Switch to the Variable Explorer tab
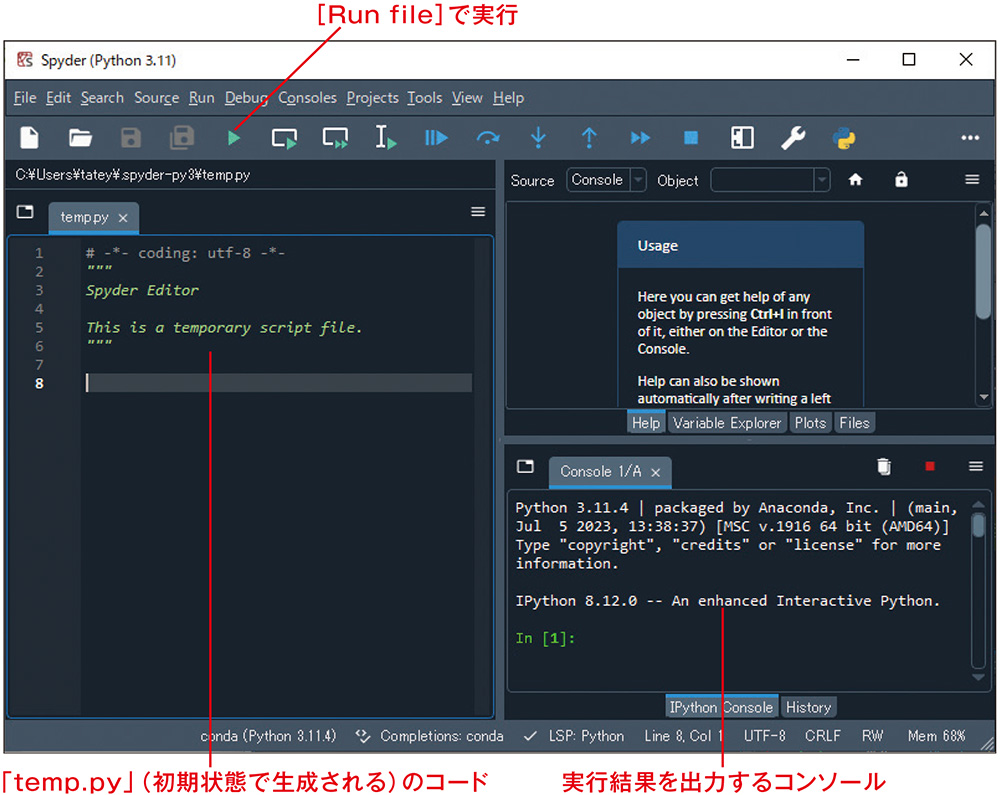This screenshot has width=1000, height=795. (x=727, y=423)
